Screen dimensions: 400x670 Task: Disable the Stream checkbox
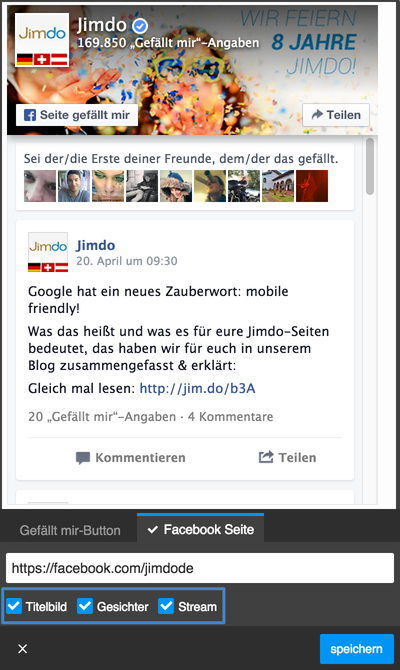tap(166, 606)
